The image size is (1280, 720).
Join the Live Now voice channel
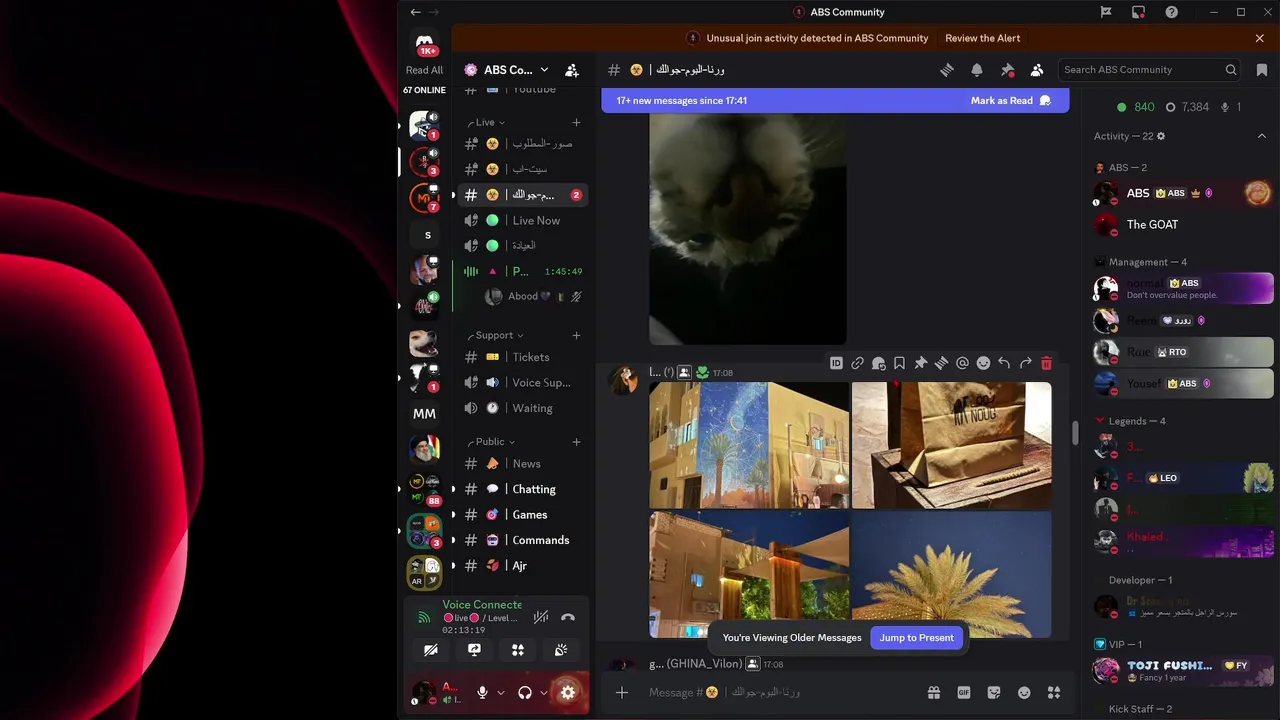coord(523,220)
